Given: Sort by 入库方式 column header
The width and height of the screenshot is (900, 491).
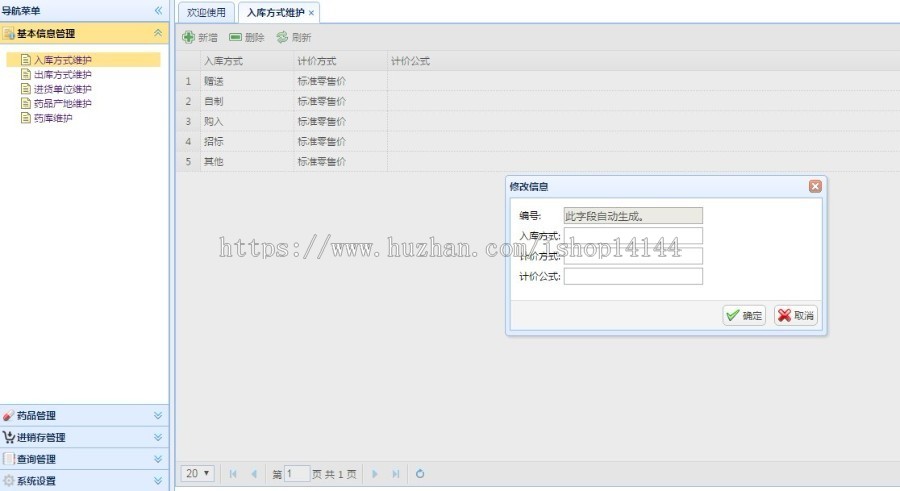Looking at the screenshot, I should click(x=247, y=61).
